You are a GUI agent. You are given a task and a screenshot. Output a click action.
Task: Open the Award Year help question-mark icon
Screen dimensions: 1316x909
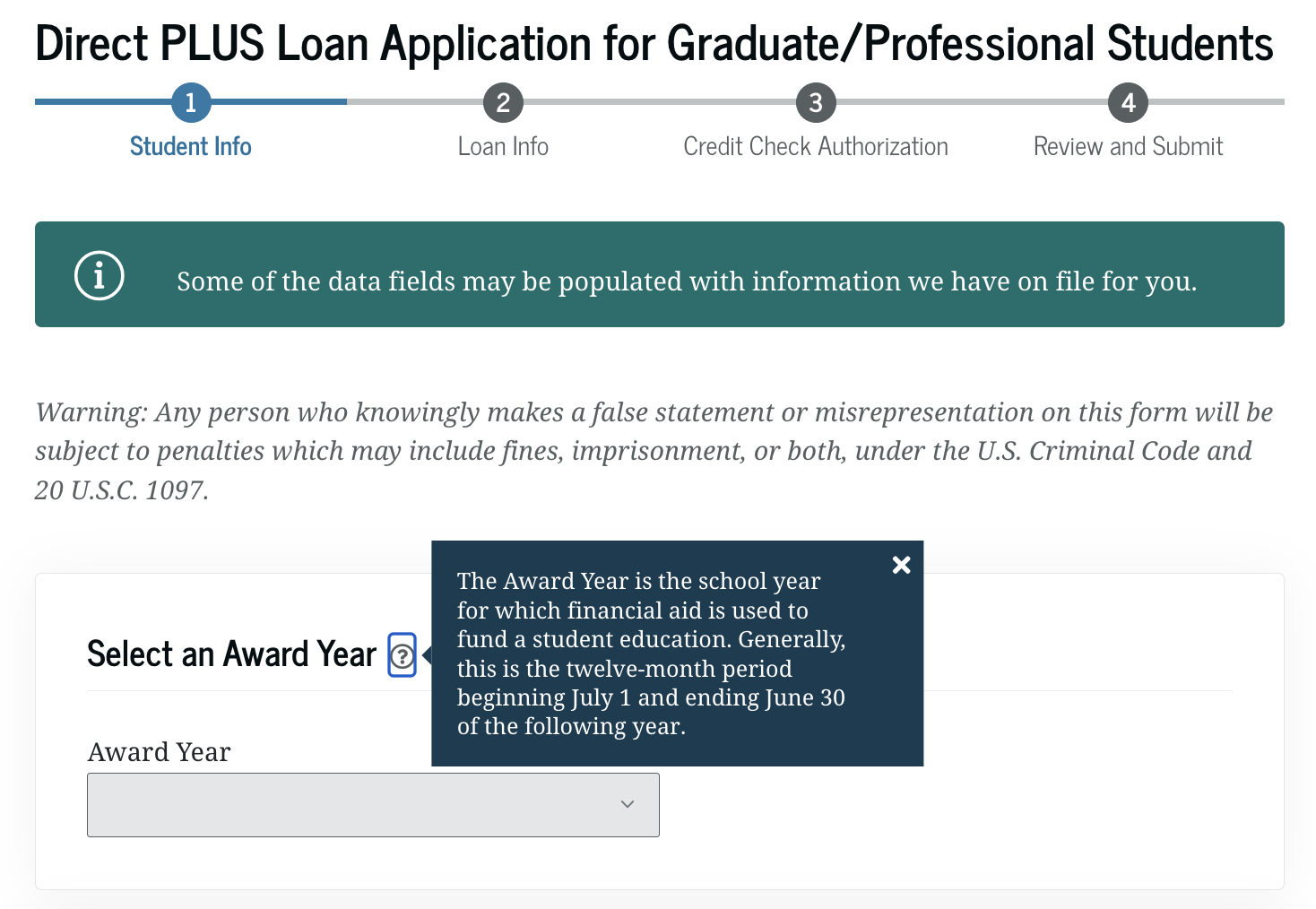[403, 654]
